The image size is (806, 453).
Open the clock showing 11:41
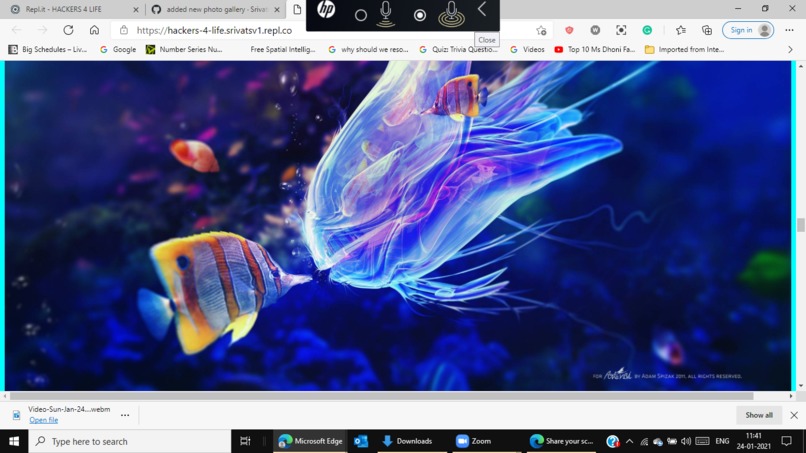tap(754, 441)
